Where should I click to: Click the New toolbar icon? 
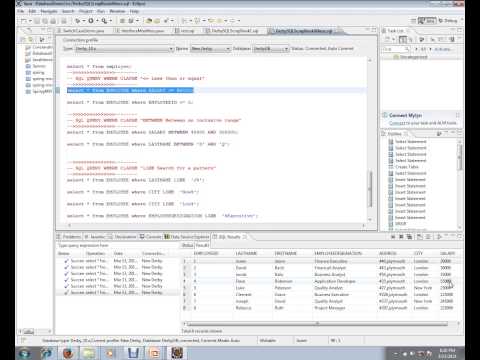[x=23, y=21]
